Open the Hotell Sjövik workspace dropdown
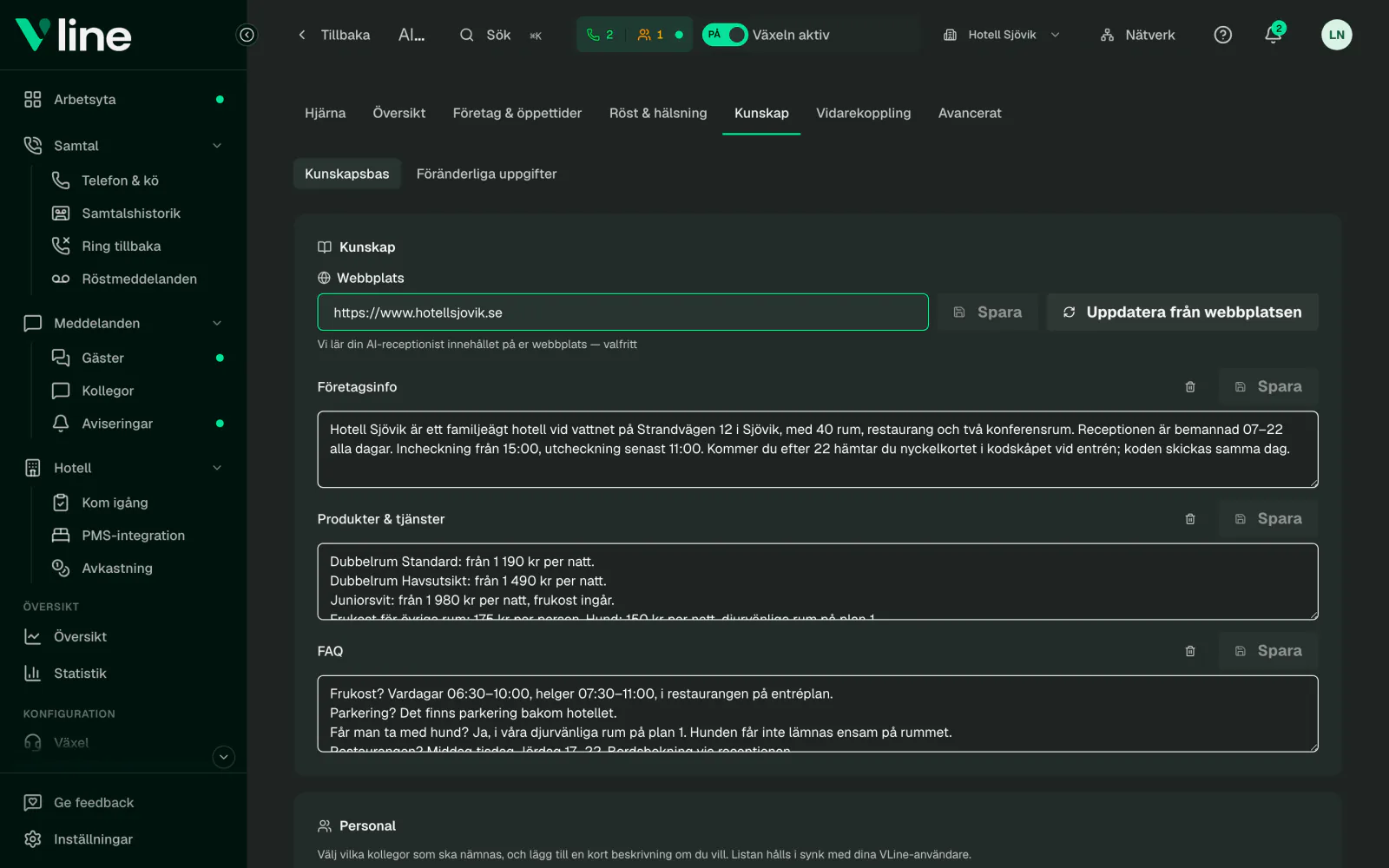 pos(1002,35)
